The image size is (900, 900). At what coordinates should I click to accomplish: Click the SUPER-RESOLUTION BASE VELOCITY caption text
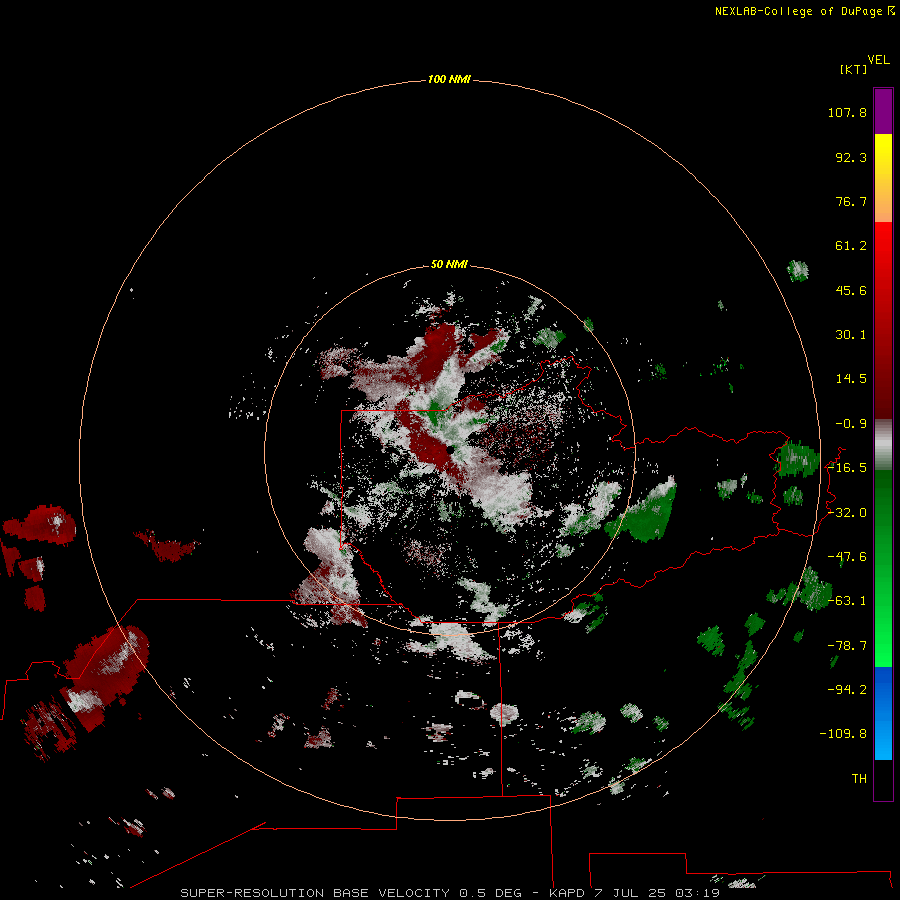pos(315,893)
